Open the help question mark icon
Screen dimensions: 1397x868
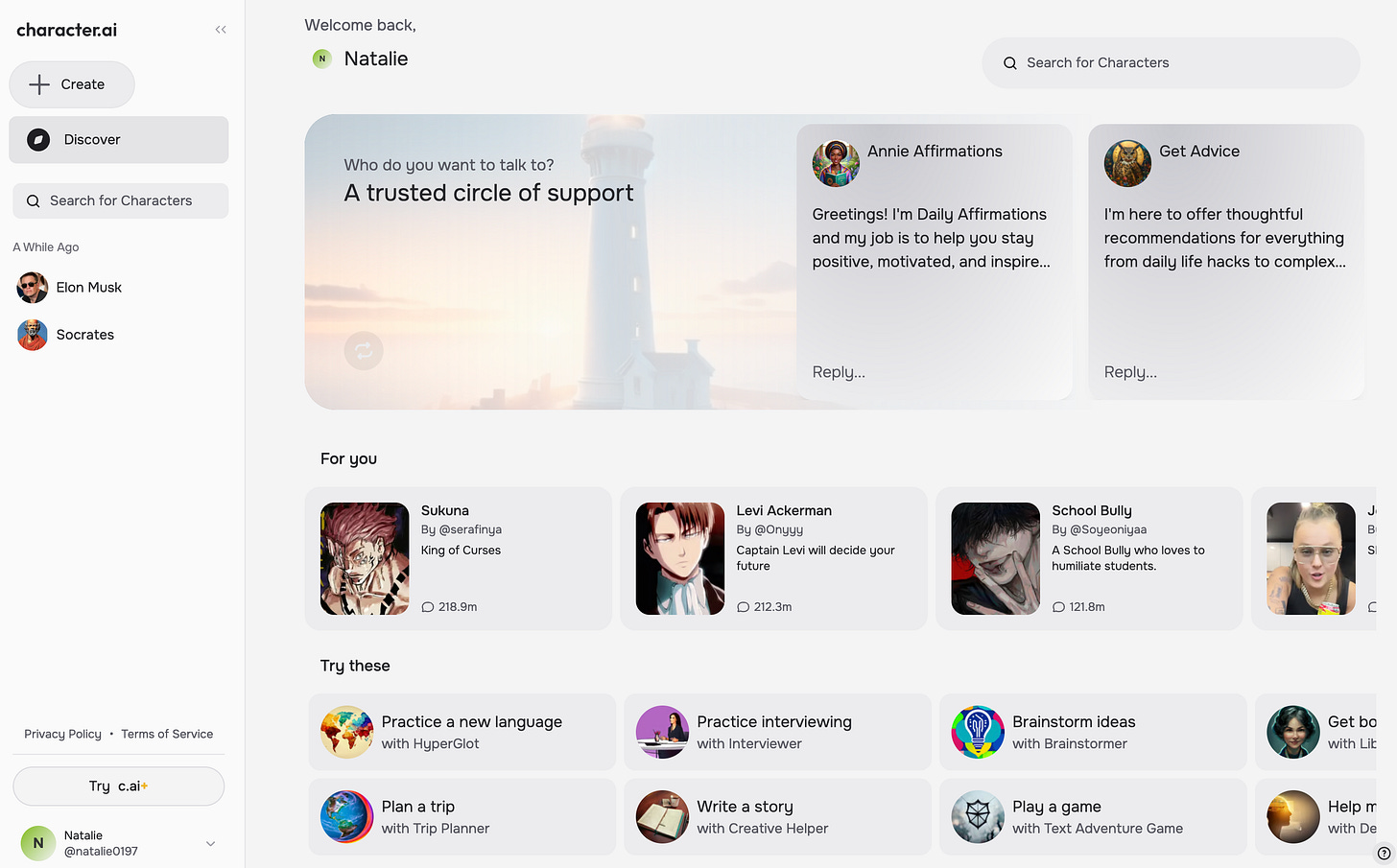tap(1384, 853)
